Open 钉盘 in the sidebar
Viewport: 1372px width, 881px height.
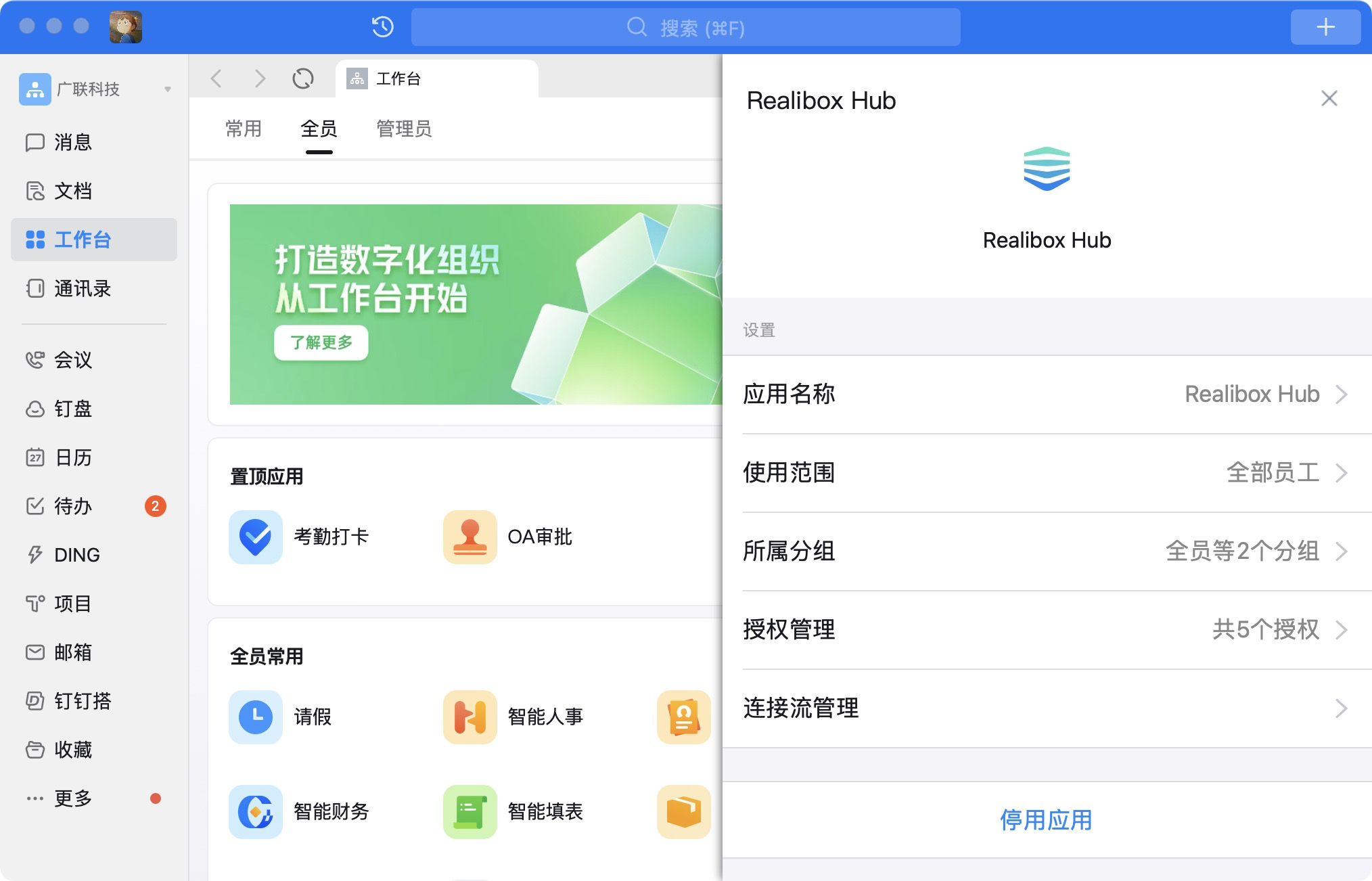[93, 409]
